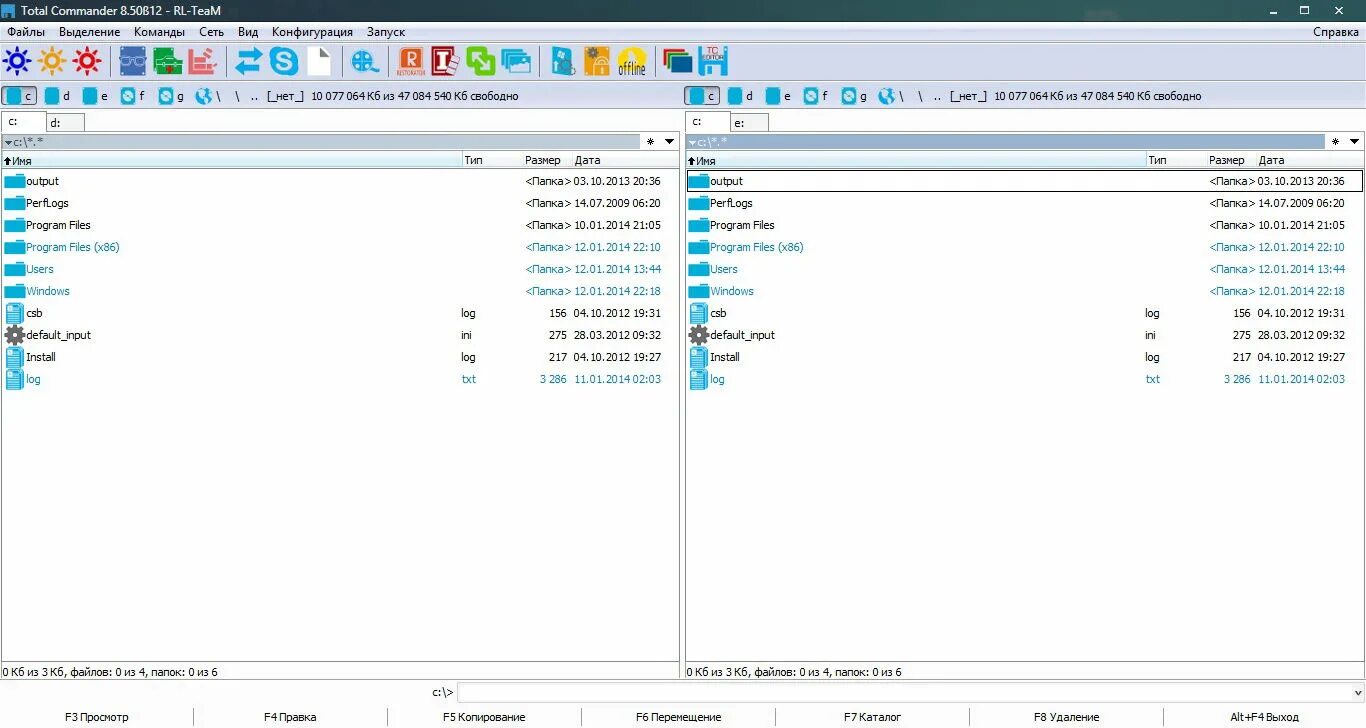The image size is (1366, 728).
Task: Click the F4 Правка button
Action: click(290, 717)
